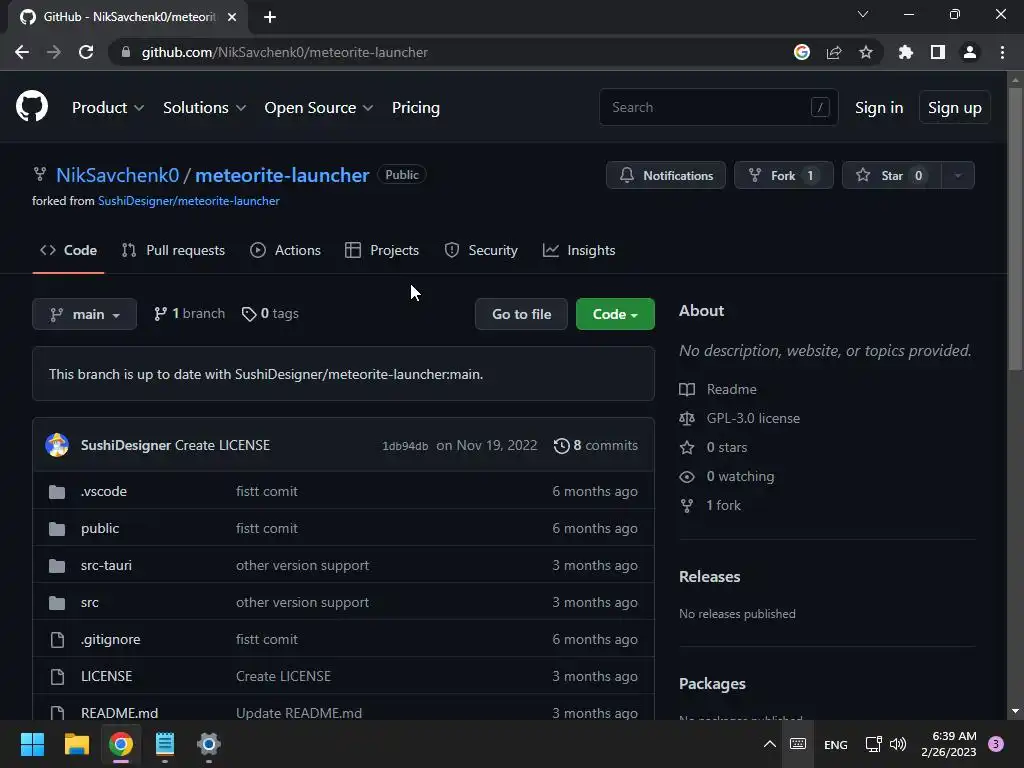Screen dimensions: 1024x768
Task: View the 0 tags link
Action: tap(270, 313)
